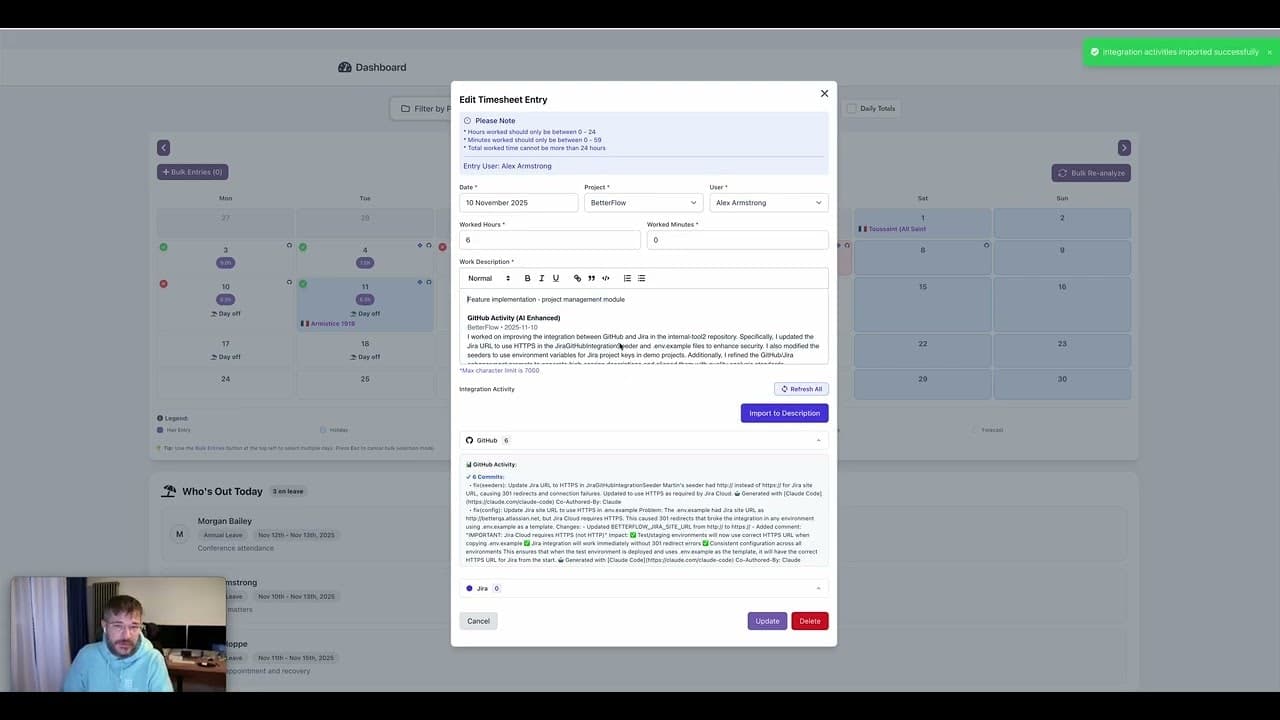Screen dimensions: 1280x720
Task: Click the Dashboard heading item
Action: click(372, 67)
